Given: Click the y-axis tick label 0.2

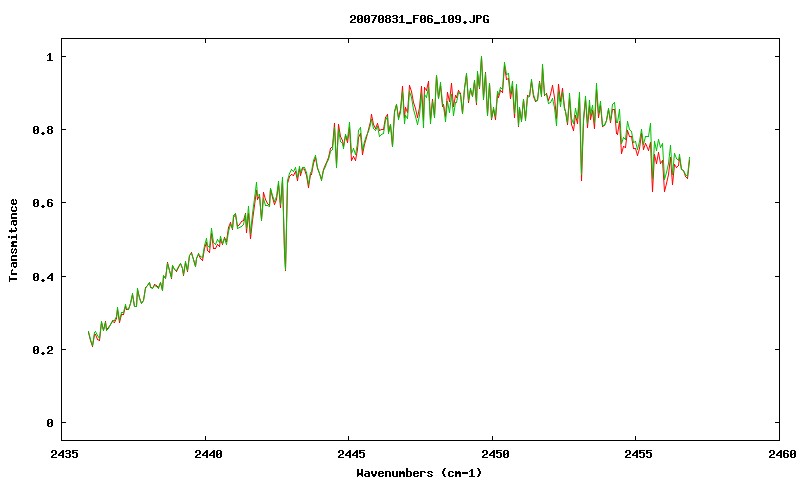Looking at the screenshot, I should pyautogui.click(x=43, y=350).
